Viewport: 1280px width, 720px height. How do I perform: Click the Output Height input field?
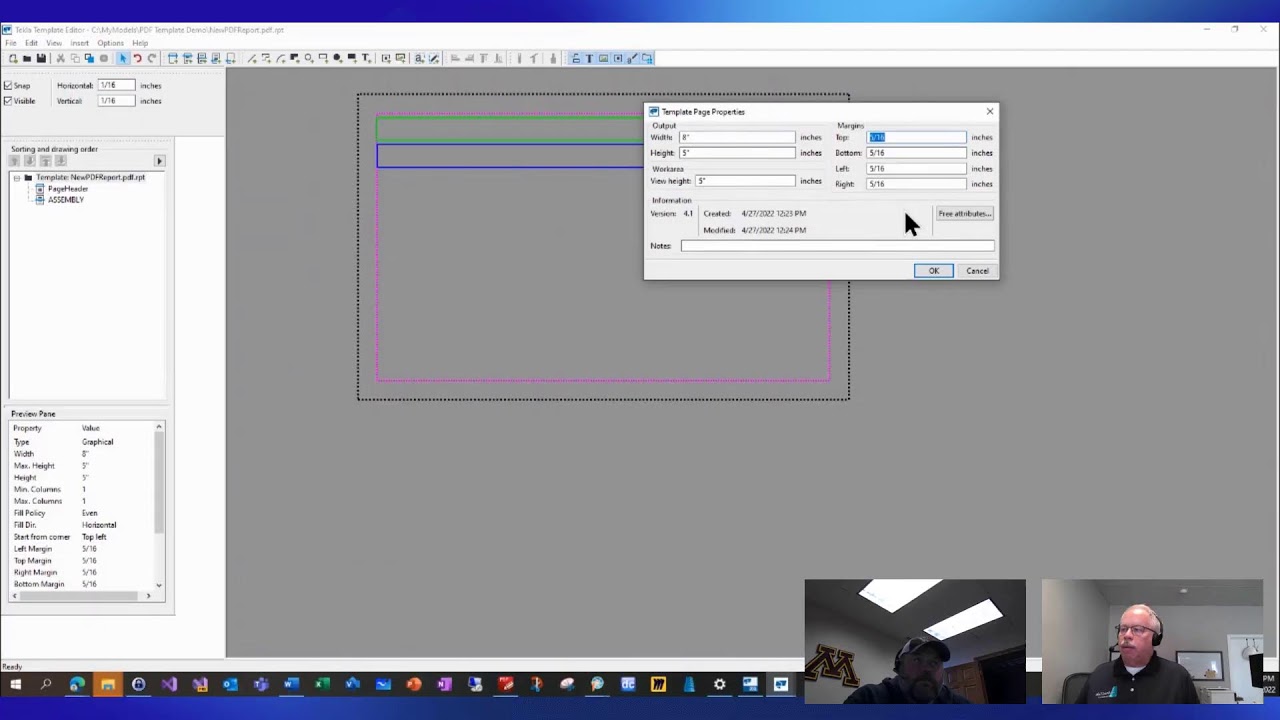[737, 153]
